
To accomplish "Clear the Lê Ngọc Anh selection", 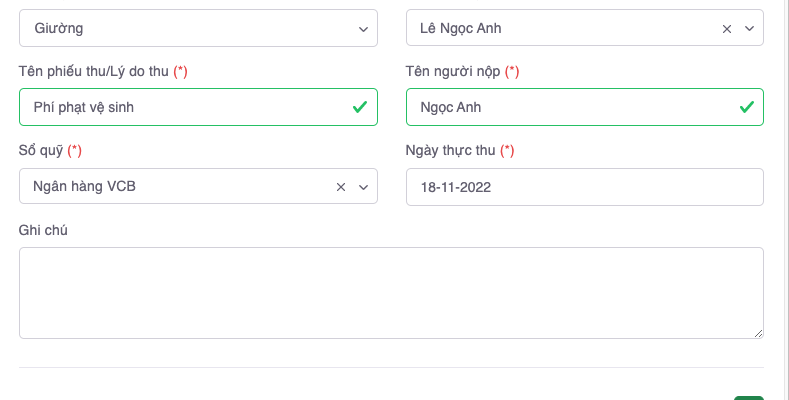I will (727, 29).
